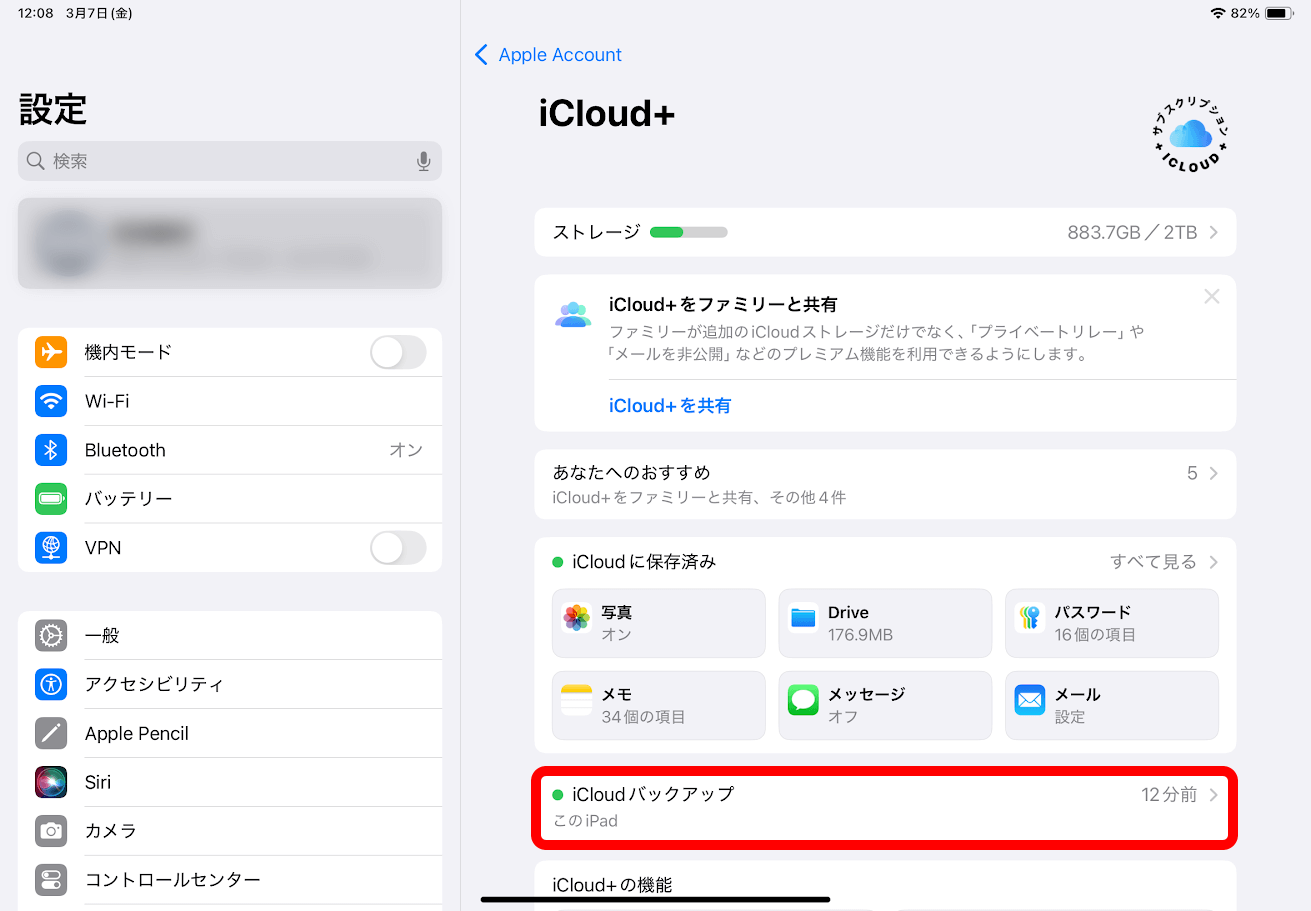
Task: Expand iCloud Backup (iCloudバックアップ) row
Action: 1213,795
